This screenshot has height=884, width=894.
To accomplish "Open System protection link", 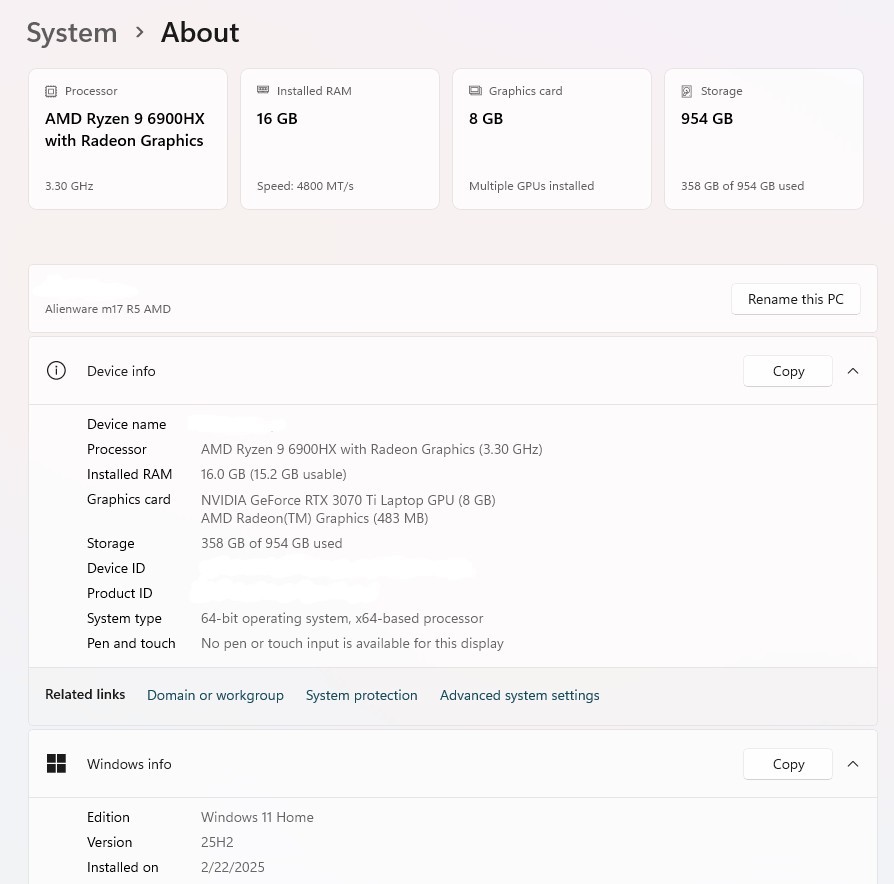I will coord(361,695).
